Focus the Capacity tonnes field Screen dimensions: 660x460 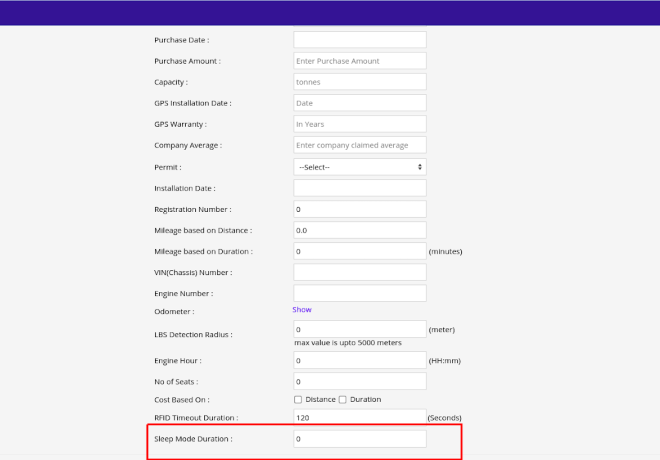[360, 82]
